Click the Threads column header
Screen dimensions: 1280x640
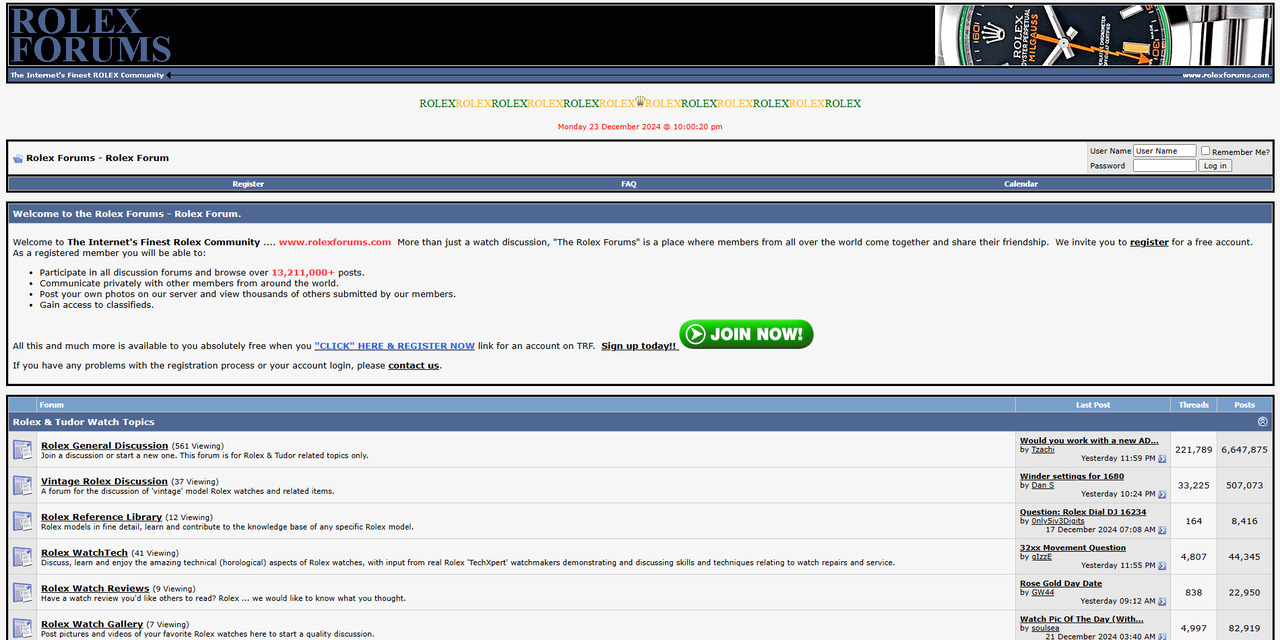click(1194, 405)
